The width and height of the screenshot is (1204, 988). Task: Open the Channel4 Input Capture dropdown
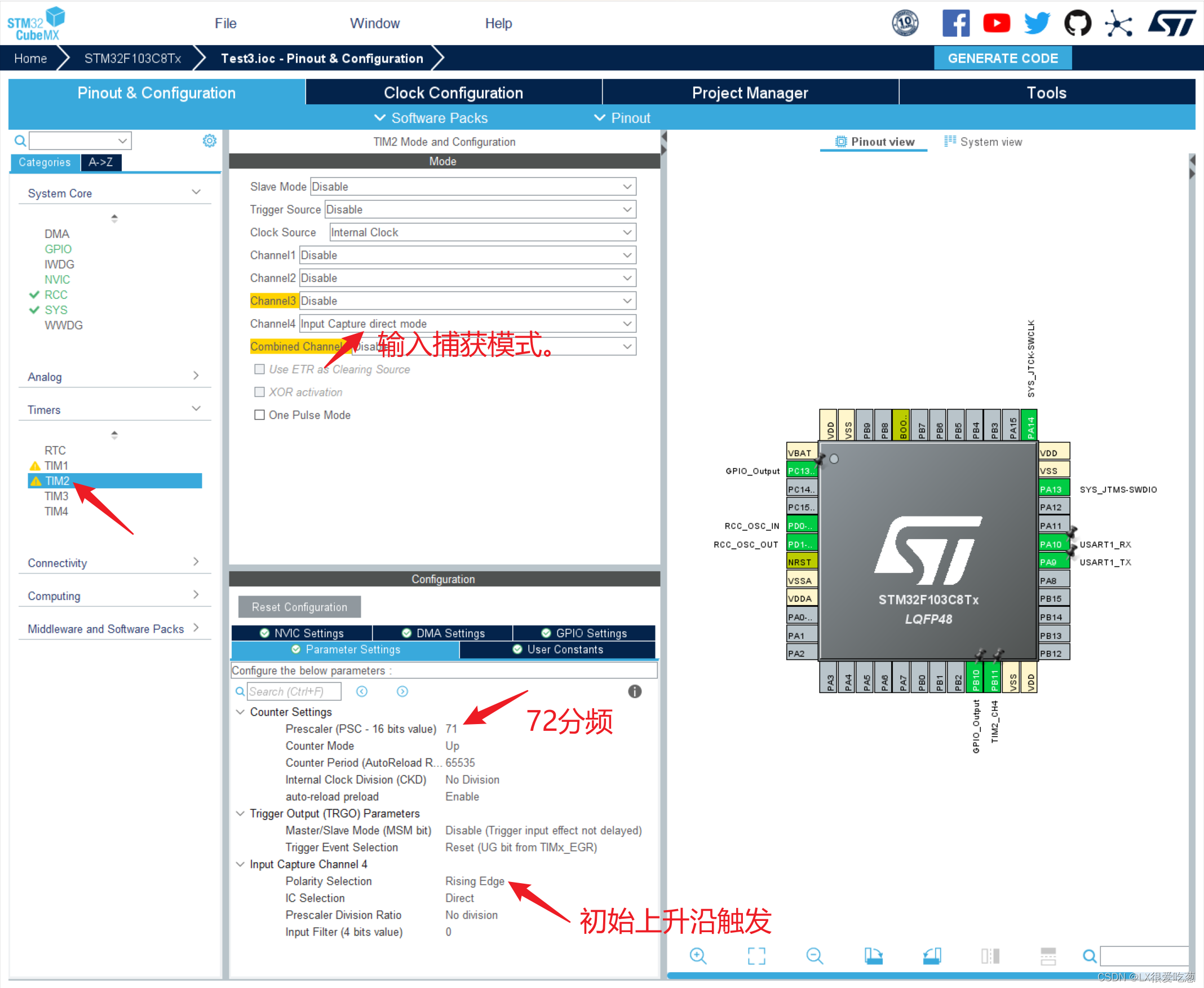[x=467, y=323]
